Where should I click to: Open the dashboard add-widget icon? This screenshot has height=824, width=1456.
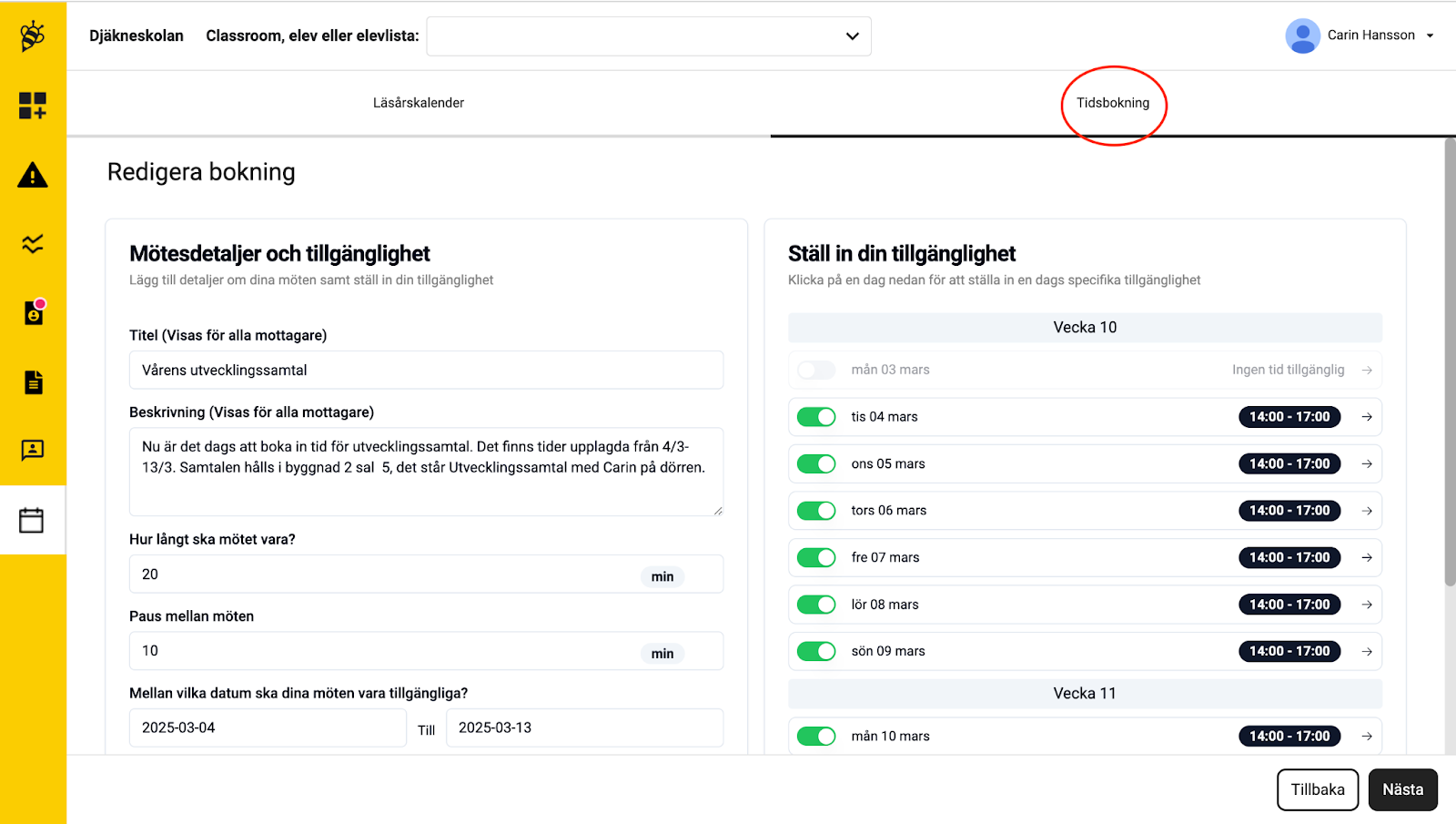(x=33, y=106)
